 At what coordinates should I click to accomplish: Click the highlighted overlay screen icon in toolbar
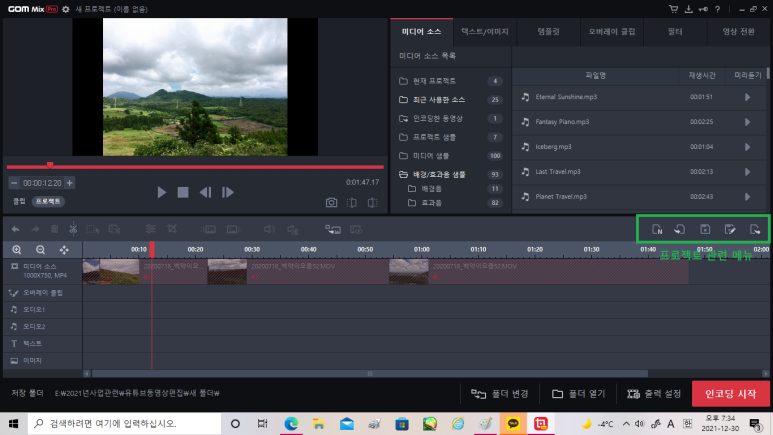[333, 229]
